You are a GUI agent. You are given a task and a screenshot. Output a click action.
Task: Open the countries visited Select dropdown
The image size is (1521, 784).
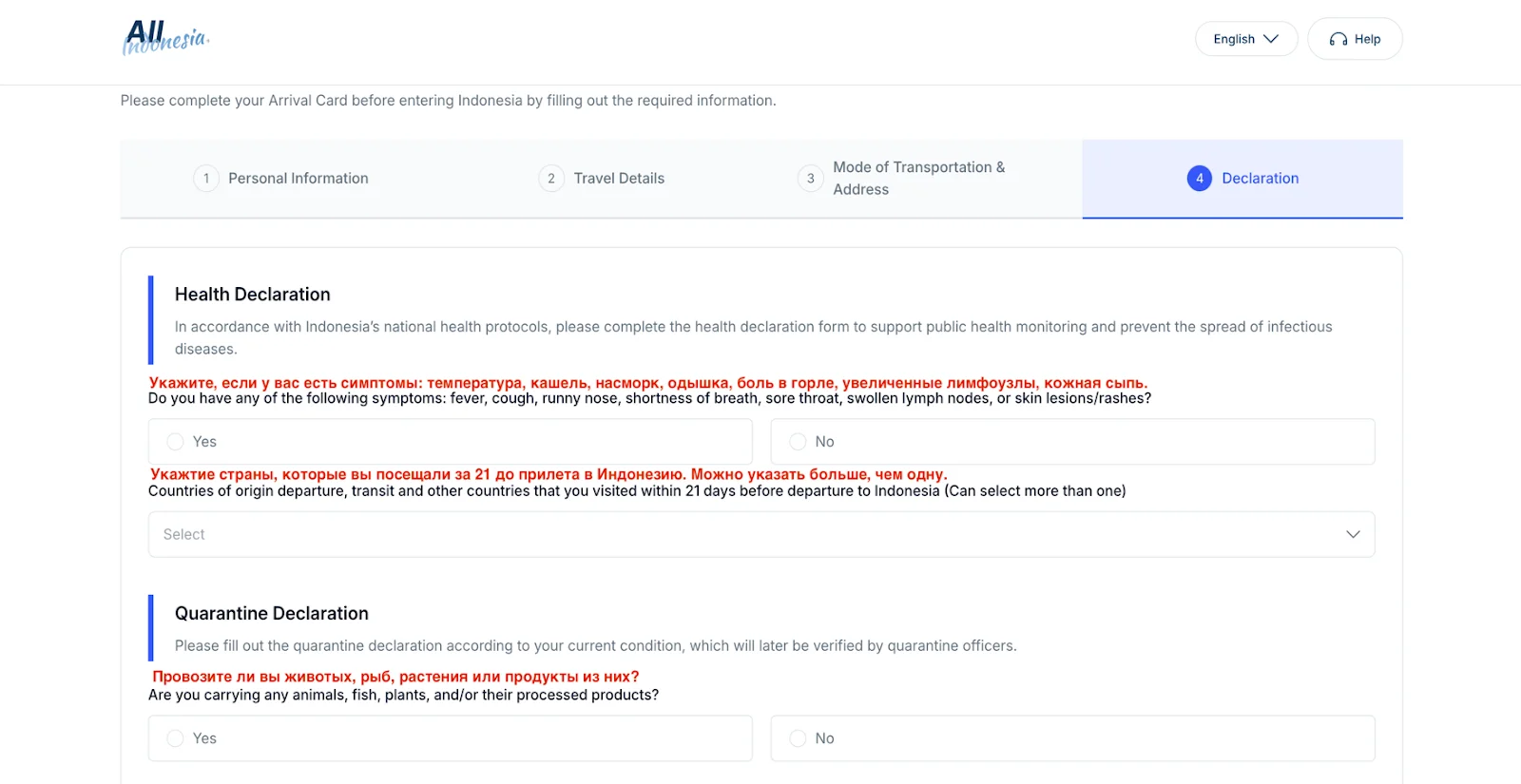pyautogui.click(x=741, y=534)
